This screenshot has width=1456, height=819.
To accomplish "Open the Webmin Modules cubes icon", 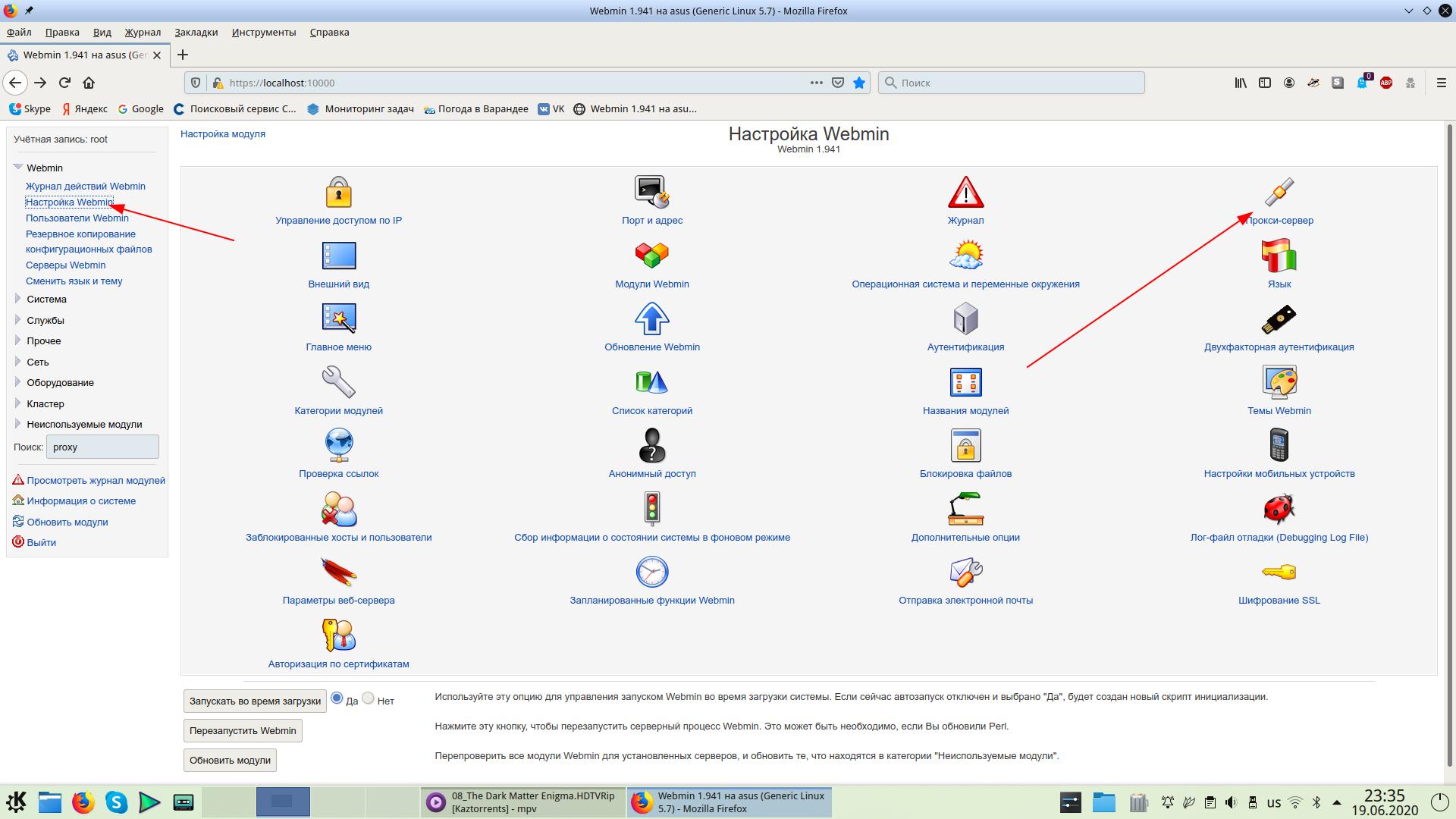I will click(651, 256).
